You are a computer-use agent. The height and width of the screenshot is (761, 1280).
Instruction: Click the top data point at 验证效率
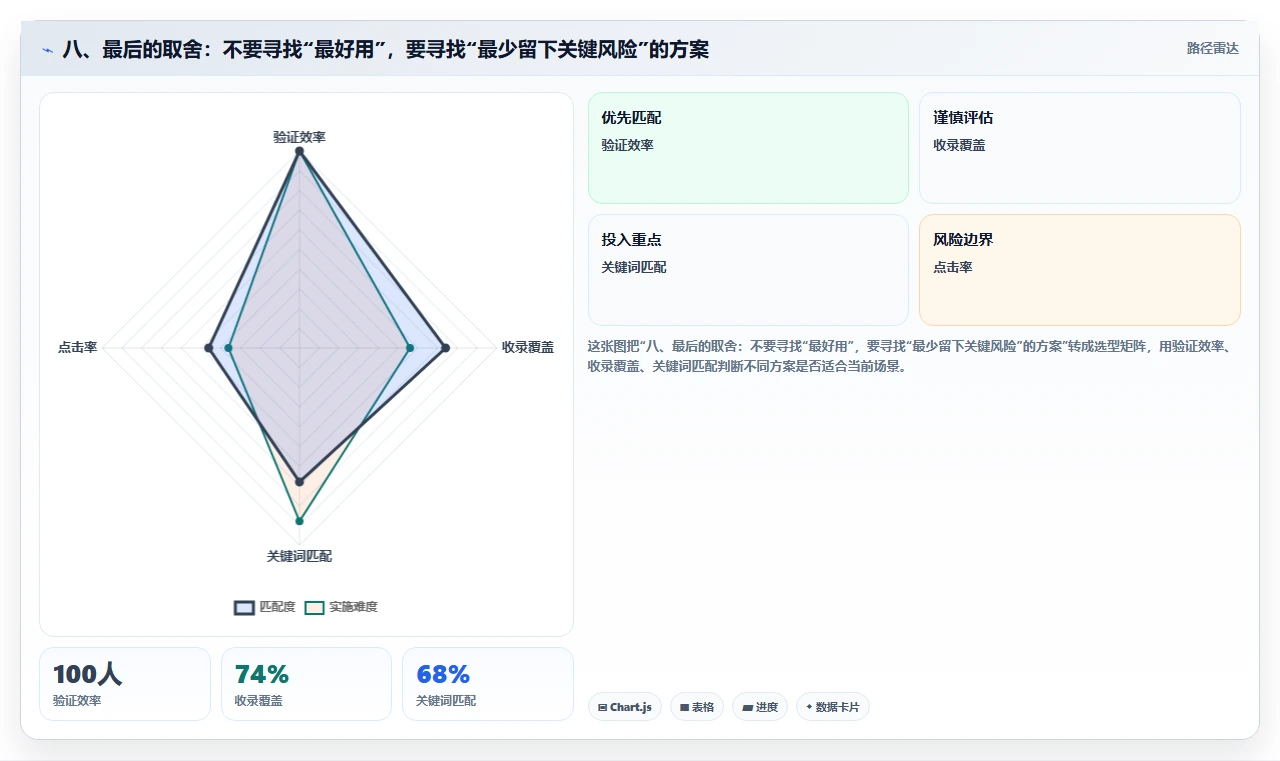coord(299,151)
